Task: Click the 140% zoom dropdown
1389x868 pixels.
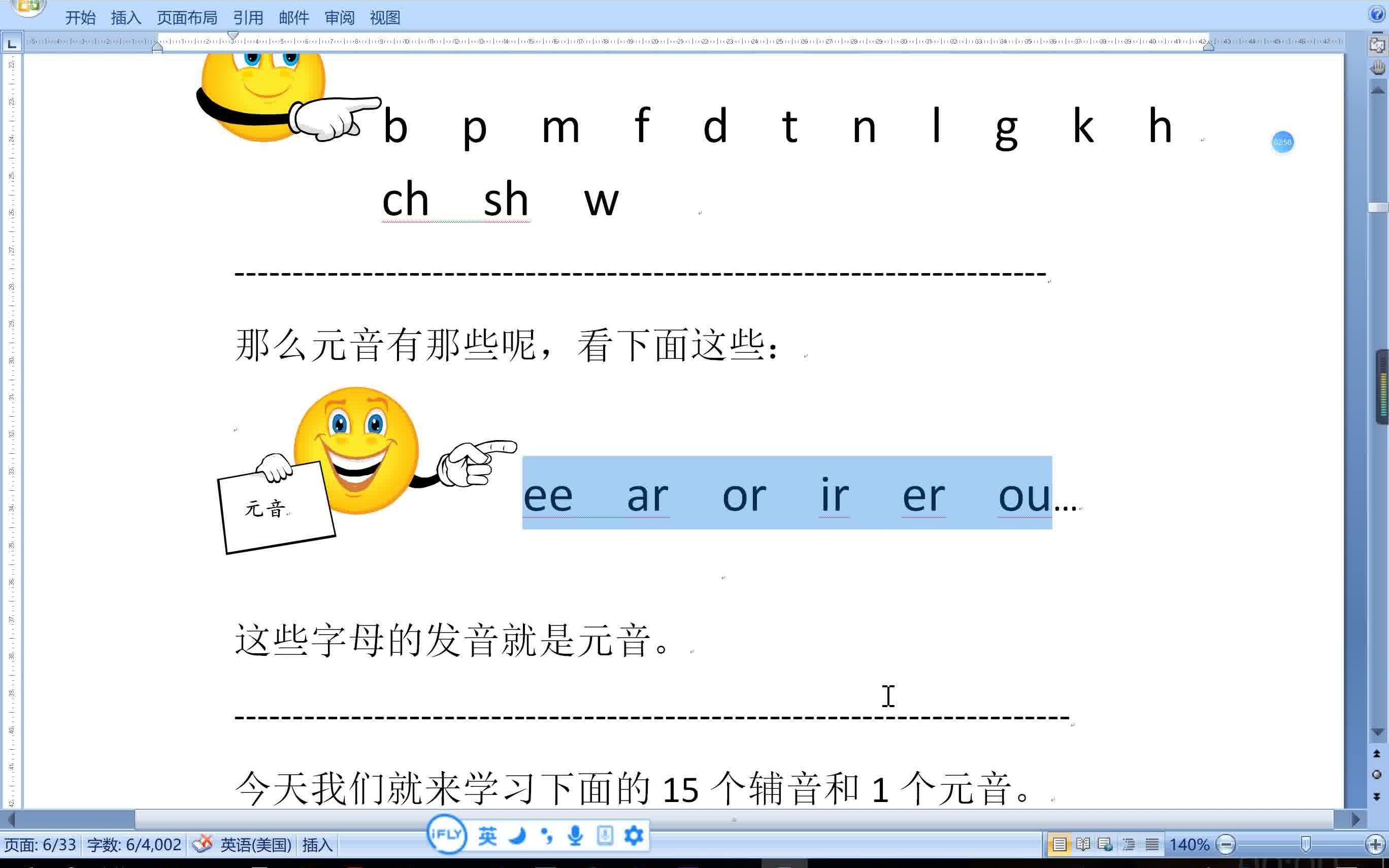Action: point(1190,845)
